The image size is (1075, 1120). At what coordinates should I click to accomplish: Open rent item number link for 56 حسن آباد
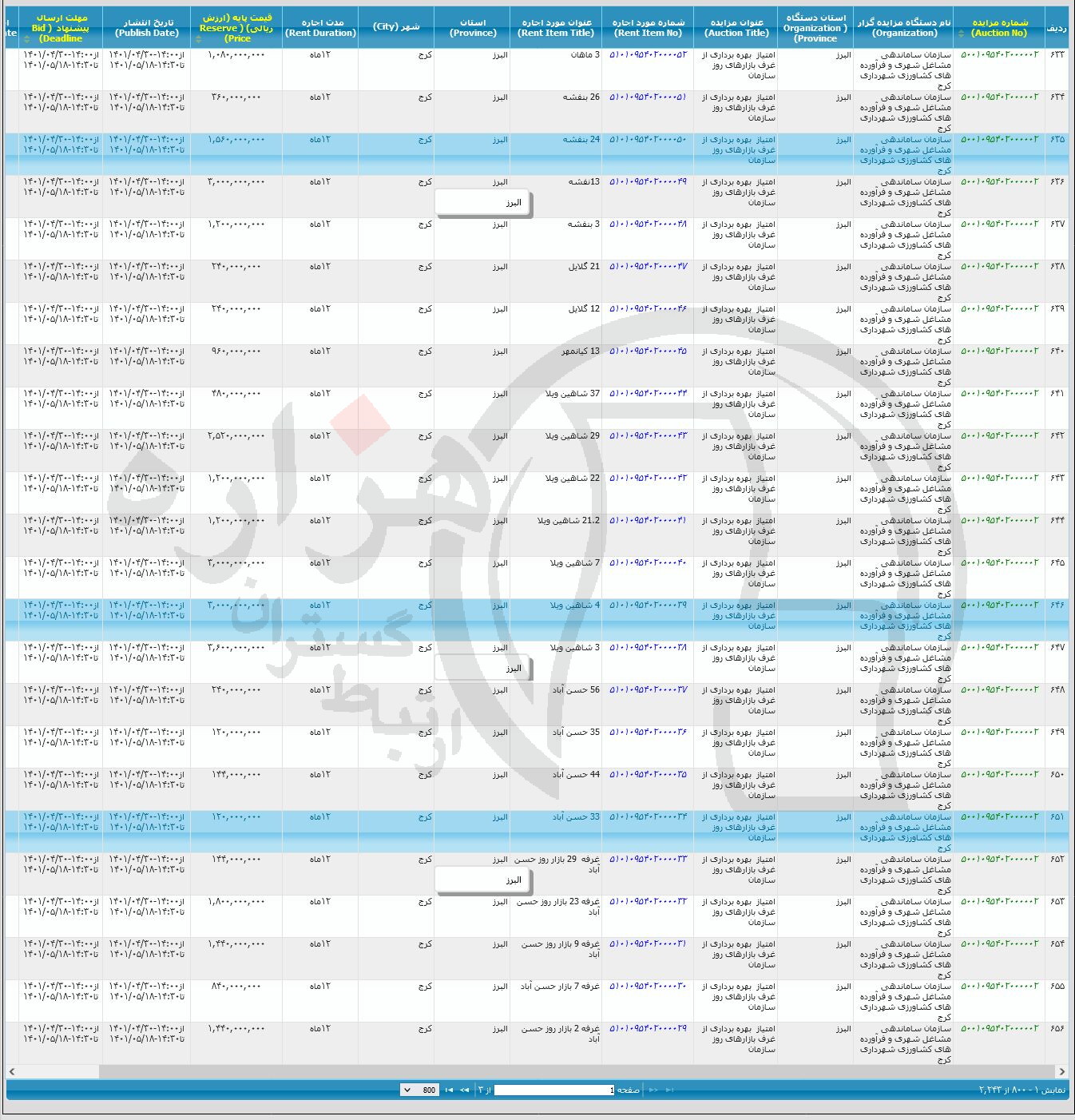pos(648,690)
